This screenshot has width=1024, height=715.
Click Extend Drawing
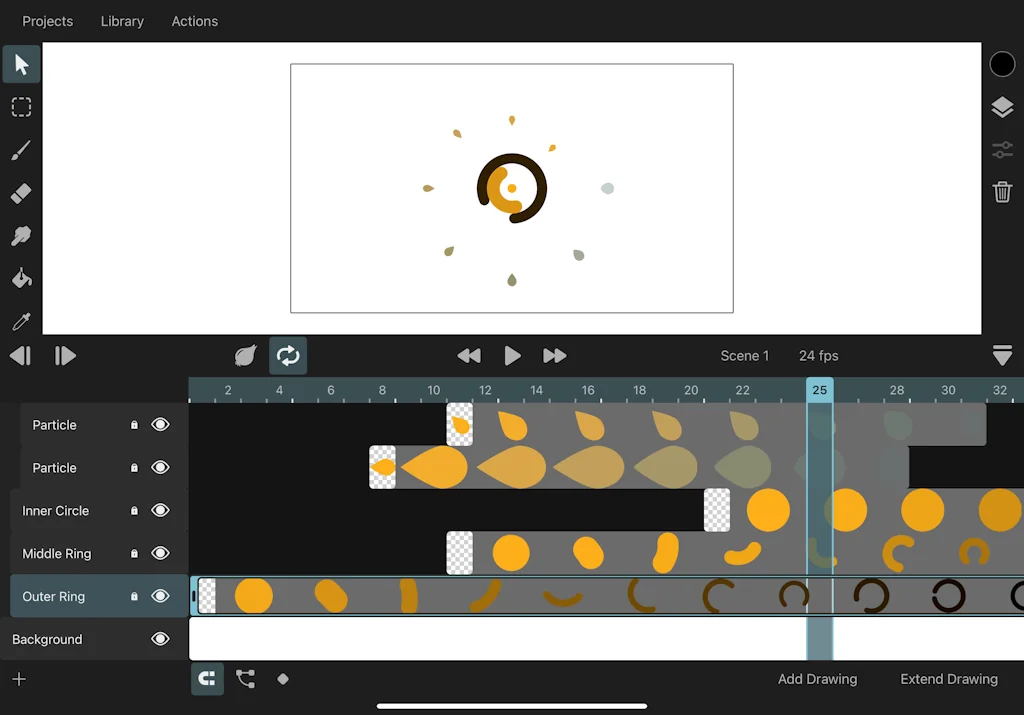949,679
